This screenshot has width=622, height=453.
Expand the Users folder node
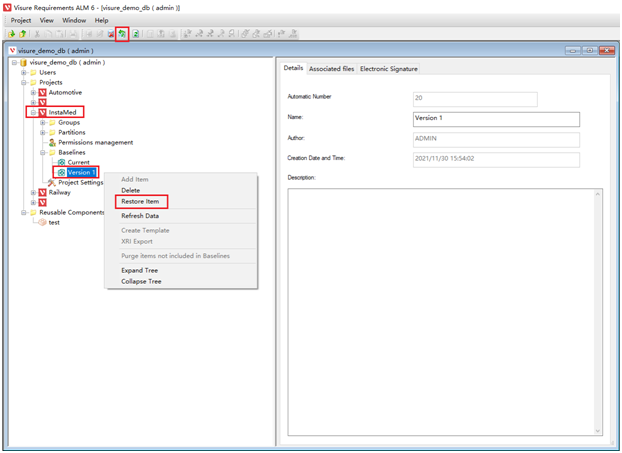click(x=24, y=73)
